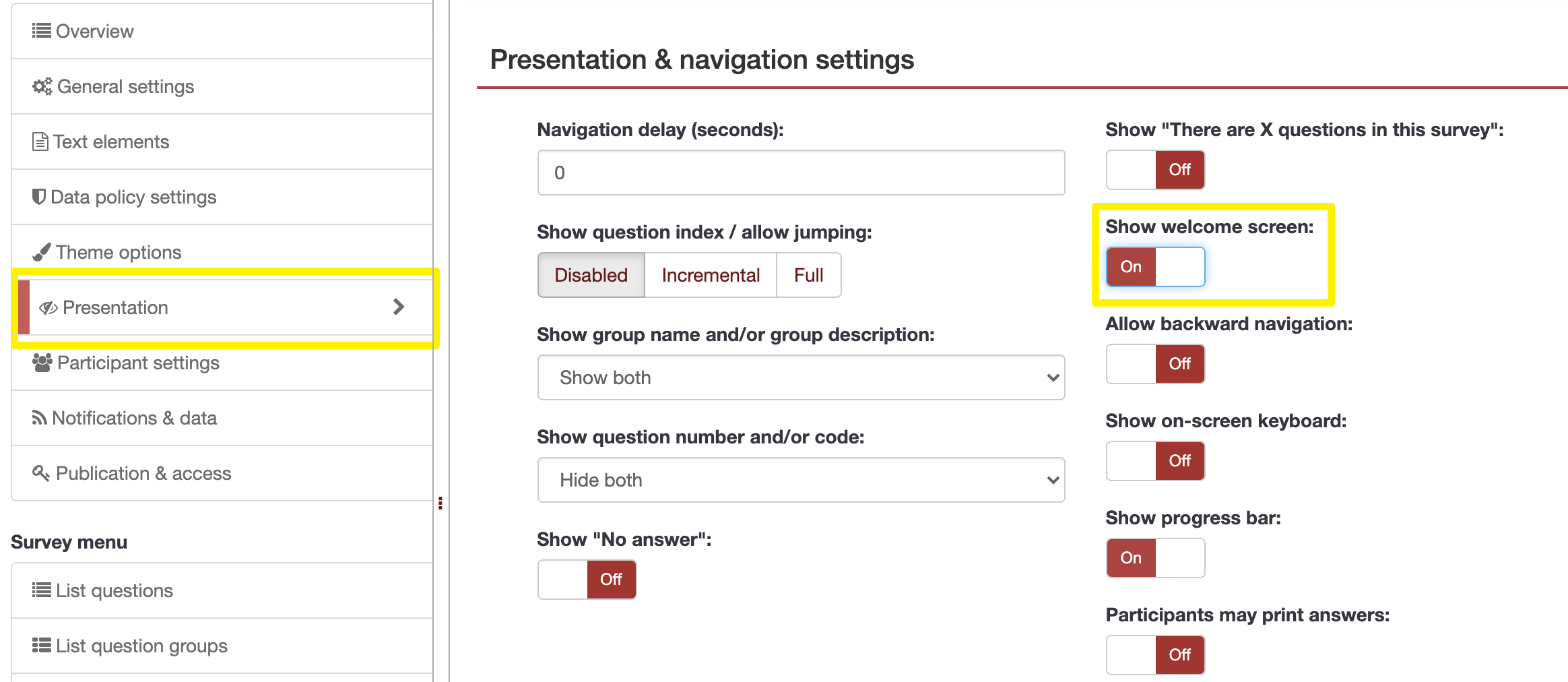
Task: Open List questions in Survey menu
Action: click(x=115, y=590)
